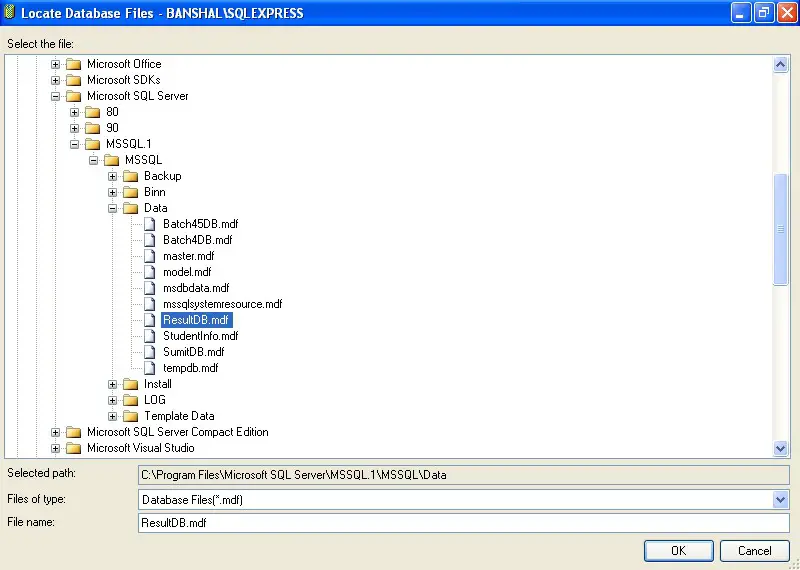Click the vertical scrollbar thumb
The height and width of the screenshot is (570, 800).
[780, 229]
